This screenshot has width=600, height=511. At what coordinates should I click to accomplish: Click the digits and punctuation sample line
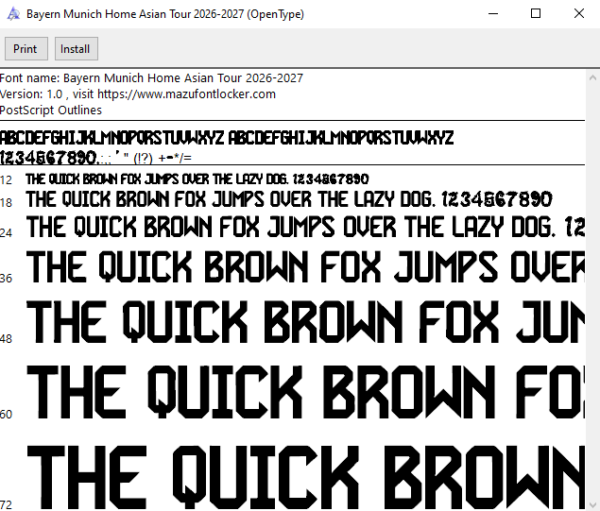[x=96, y=157]
